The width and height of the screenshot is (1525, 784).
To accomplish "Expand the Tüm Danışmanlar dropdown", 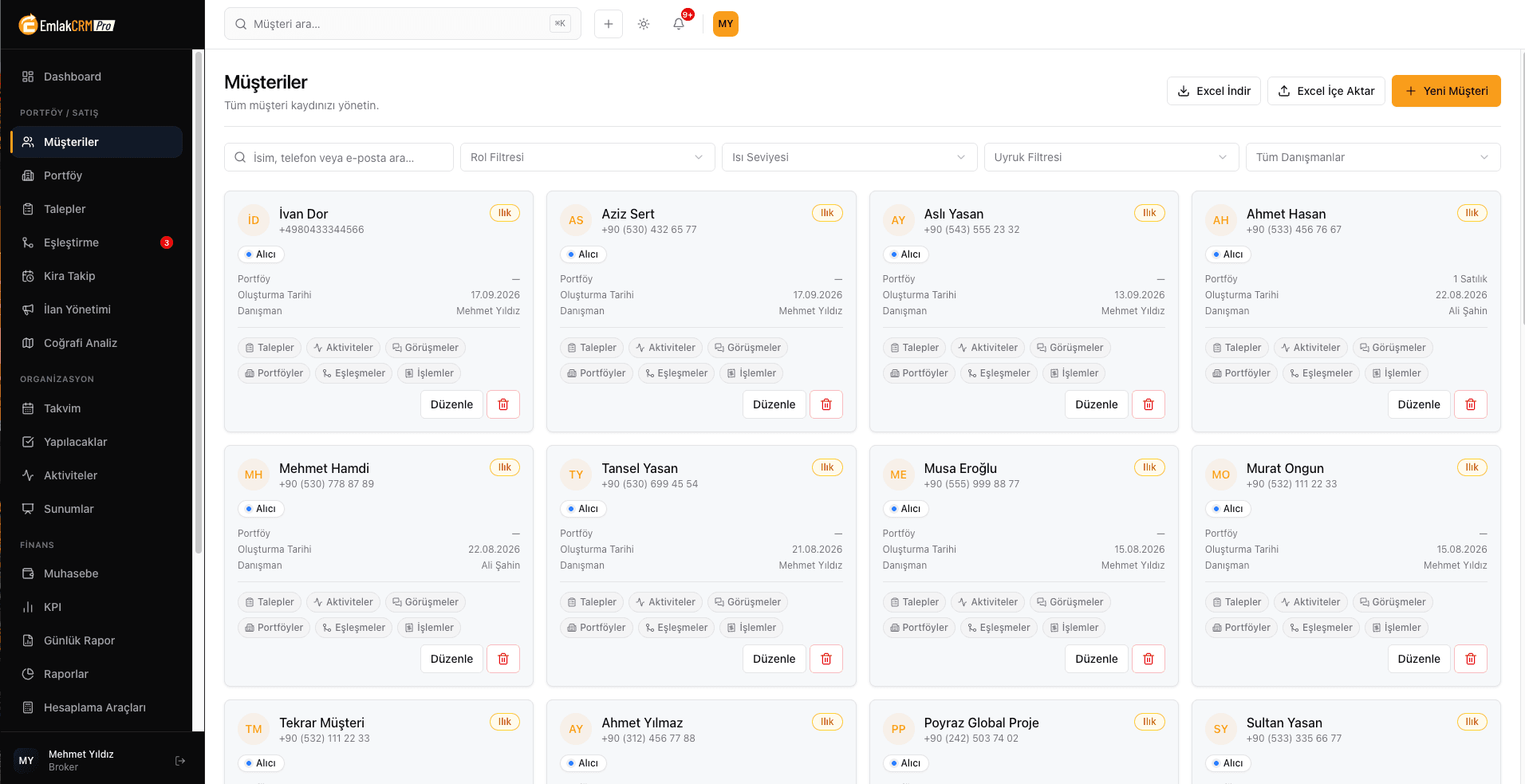I will pos(1373,157).
